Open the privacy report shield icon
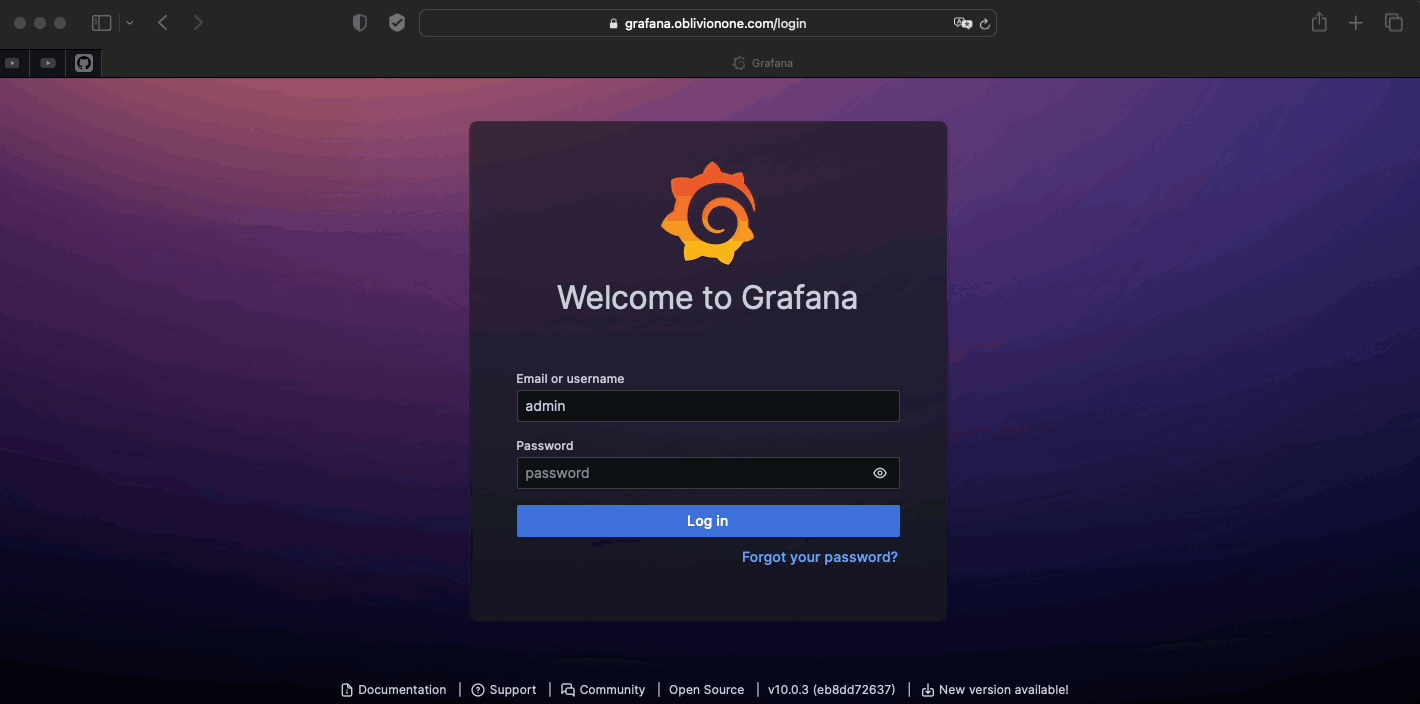Screen dimensions: 1420x704 pos(360,23)
